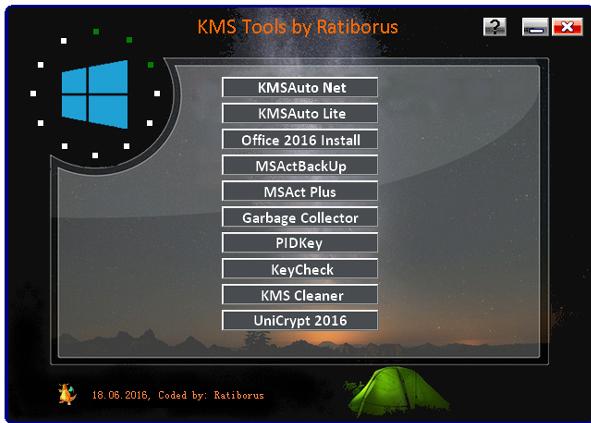Click the orange dragon mascot icon
Viewport: 591px width, 423px height.
pyautogui.click(x=67, y=394)
